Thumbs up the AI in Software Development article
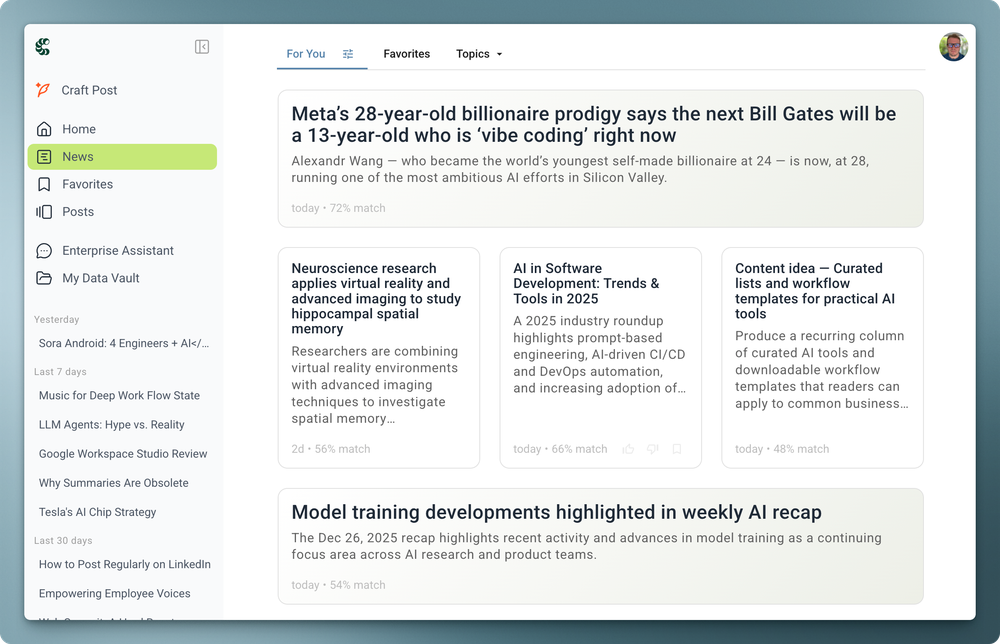Image resolution: width=1000 pixels, height=644 pixels. point(628,449)
